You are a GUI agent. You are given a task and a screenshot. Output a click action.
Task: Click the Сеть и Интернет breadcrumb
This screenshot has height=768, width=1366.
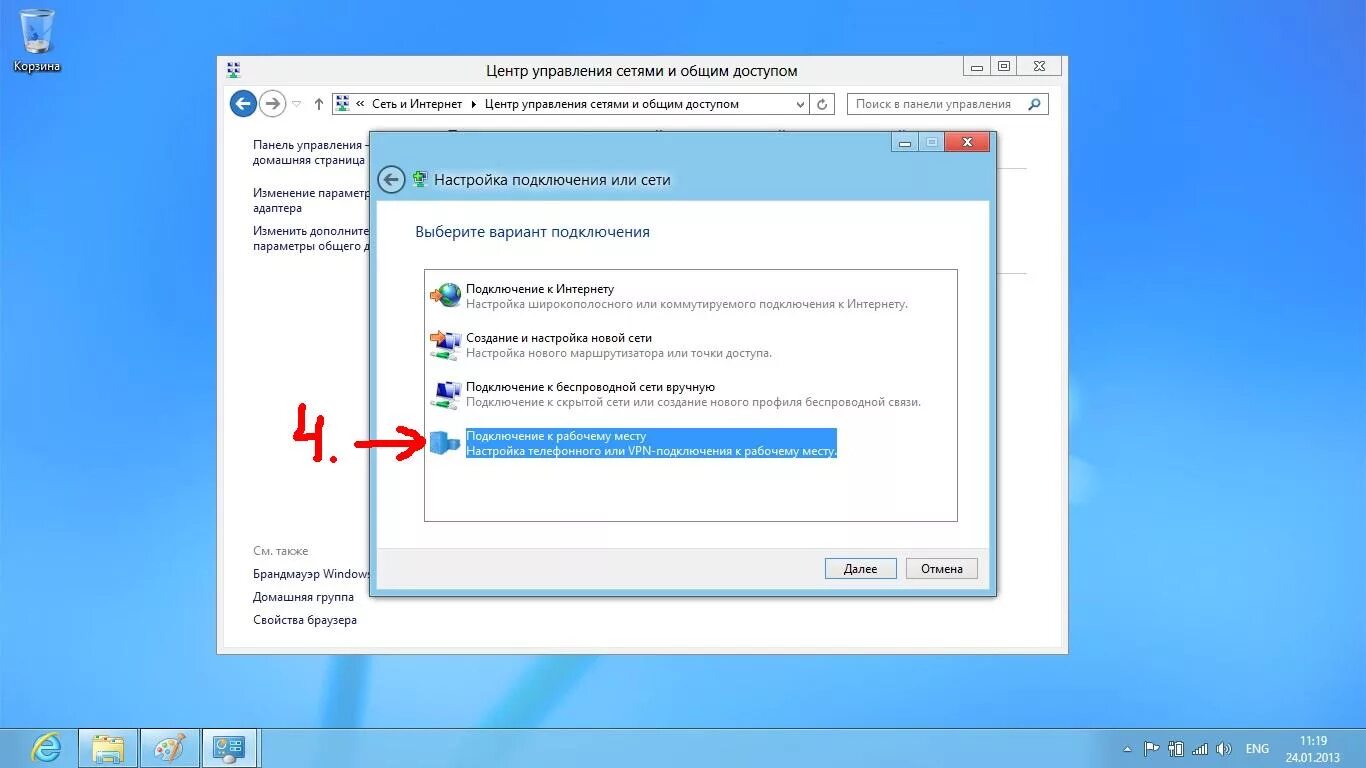[417, 104]
